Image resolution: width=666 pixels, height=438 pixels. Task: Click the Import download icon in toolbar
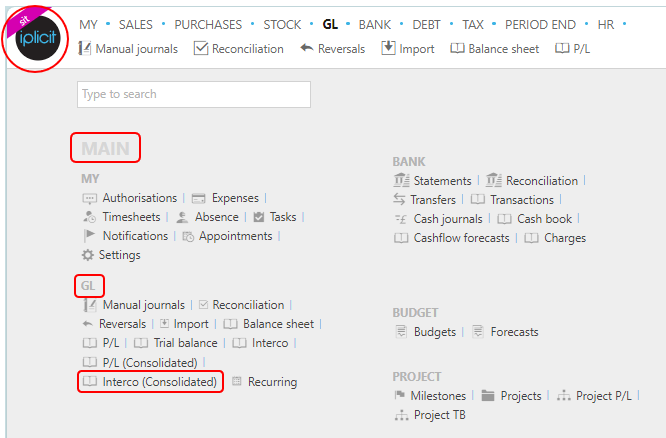tap(388, 48)
